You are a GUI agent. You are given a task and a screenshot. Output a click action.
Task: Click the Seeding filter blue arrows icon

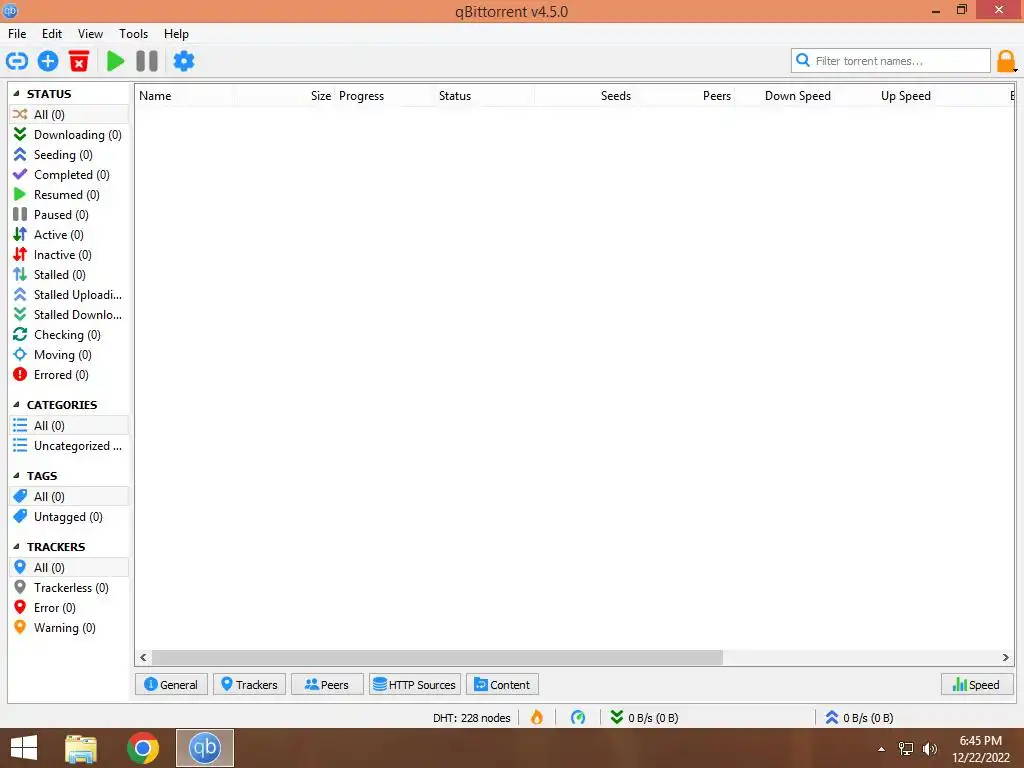pyautogui.click(x=20, y=155)
